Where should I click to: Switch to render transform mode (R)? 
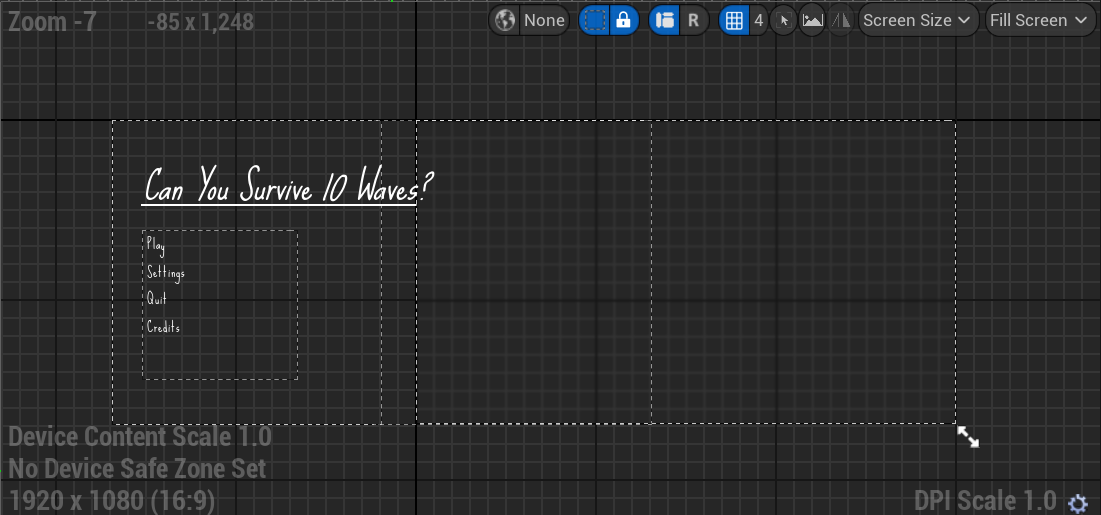click(x=693, y=20)
